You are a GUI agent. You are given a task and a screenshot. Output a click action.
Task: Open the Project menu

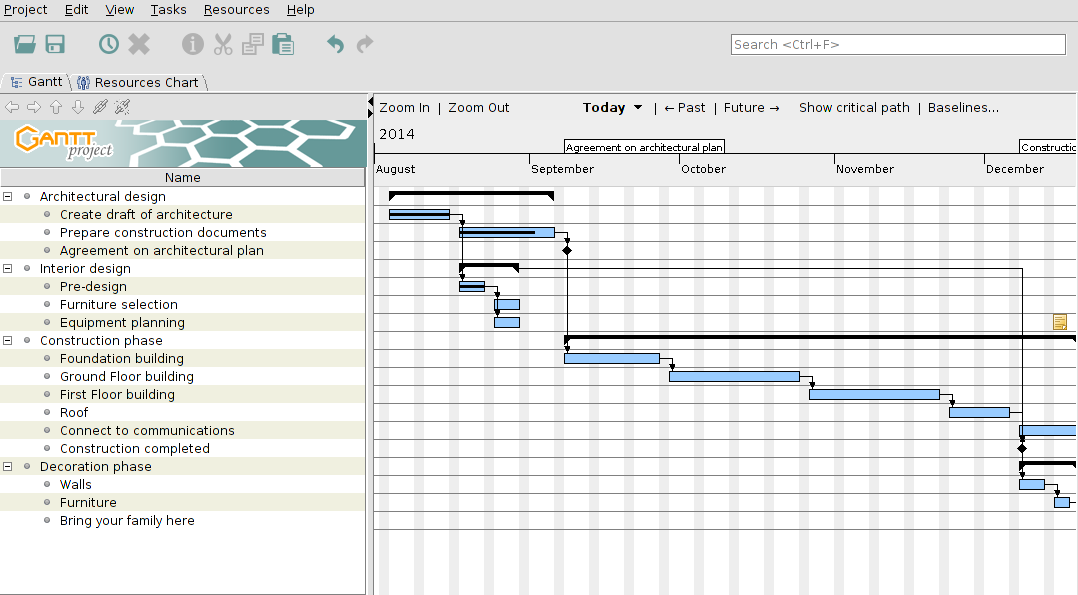(x=25, y=10)
